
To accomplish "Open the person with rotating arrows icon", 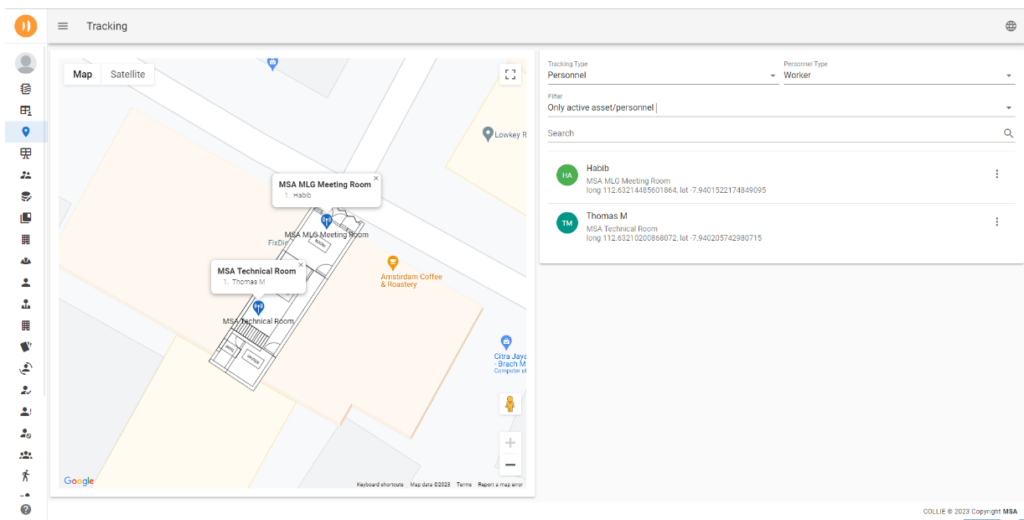I will point(25,368).
